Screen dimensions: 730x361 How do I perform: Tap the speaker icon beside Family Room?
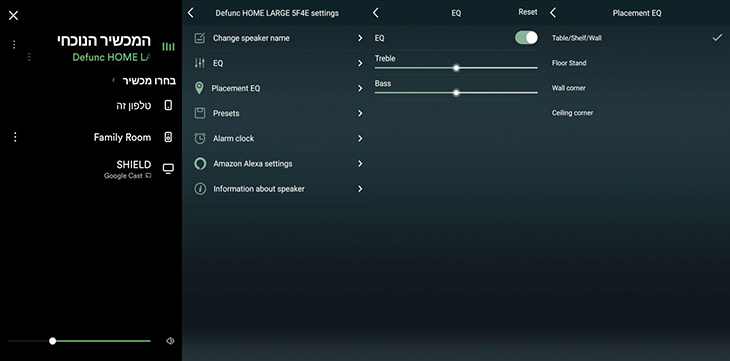click(169, 137)
